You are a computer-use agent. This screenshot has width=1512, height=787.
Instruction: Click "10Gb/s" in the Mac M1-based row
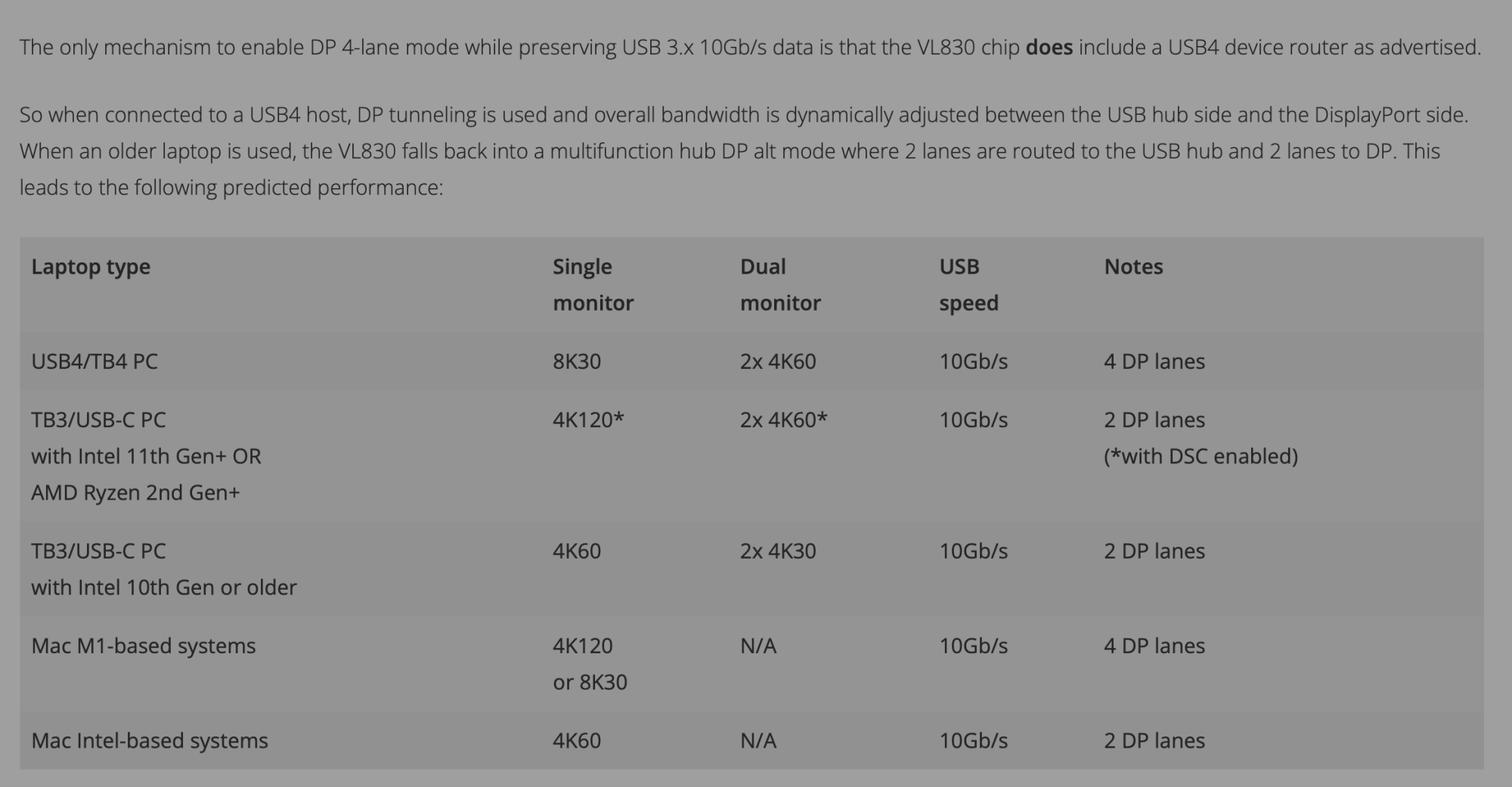973,646
